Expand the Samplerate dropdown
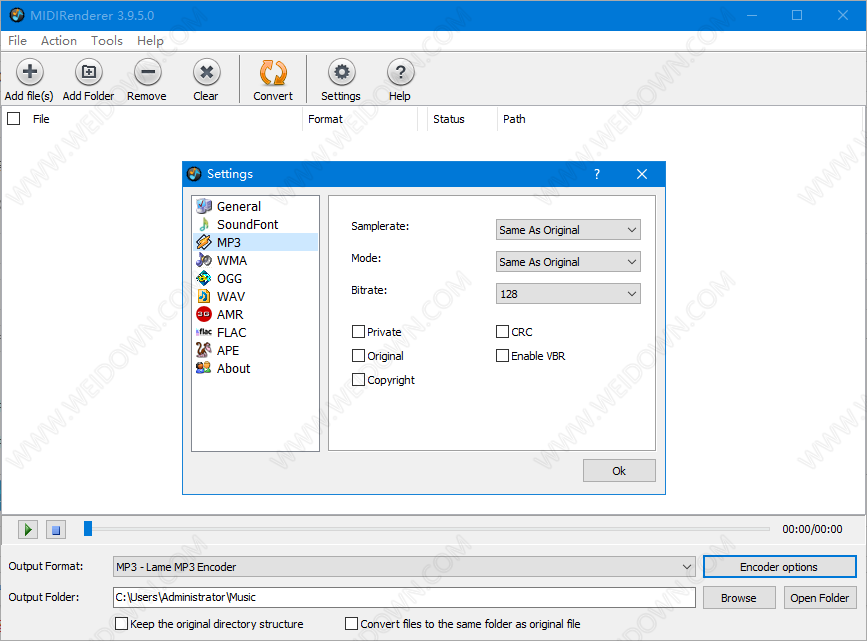The width and height of the screenshot is (867, 641). pos(568,230)
